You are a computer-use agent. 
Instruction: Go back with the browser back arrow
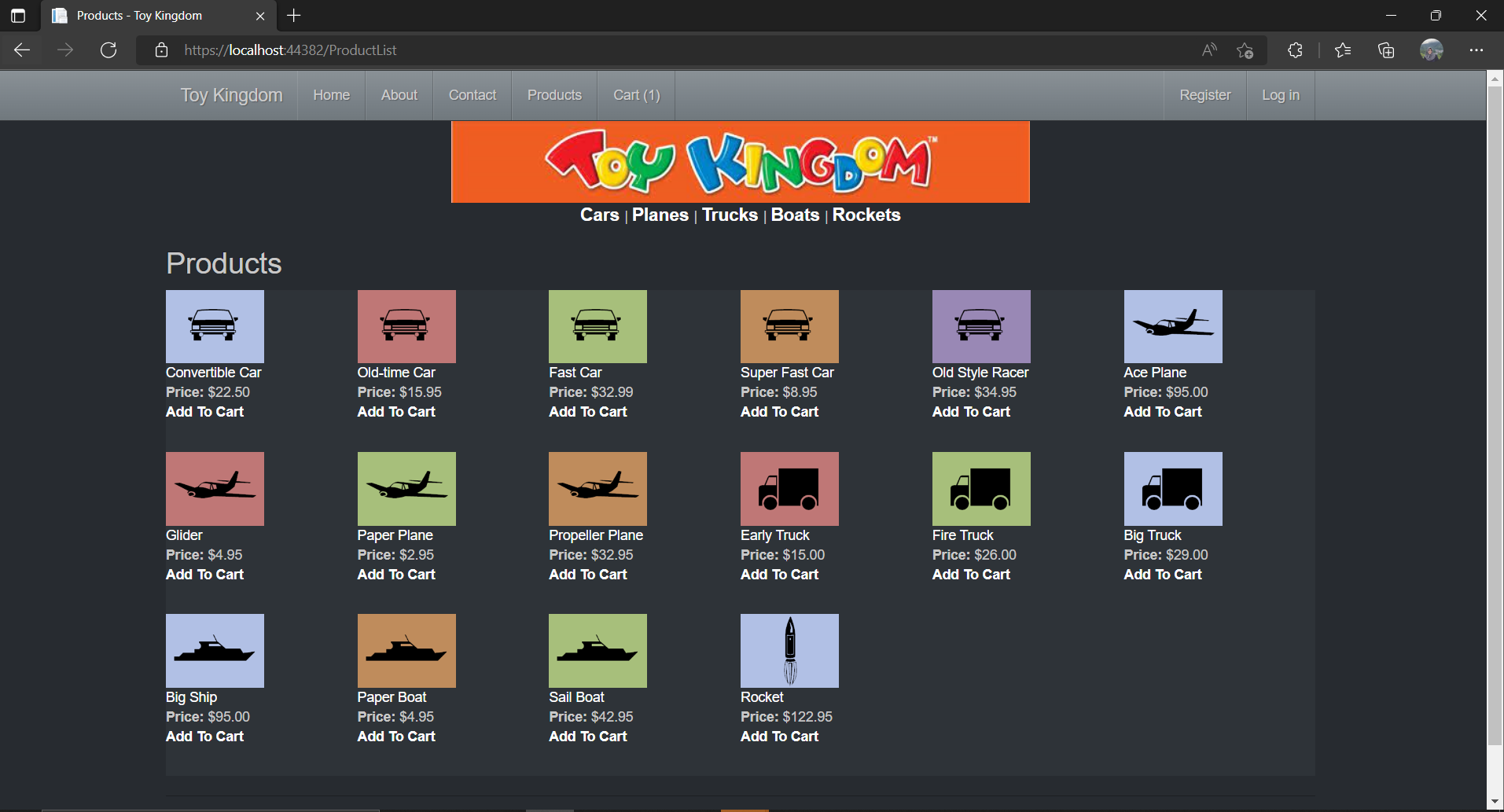(x=22, y=50)
